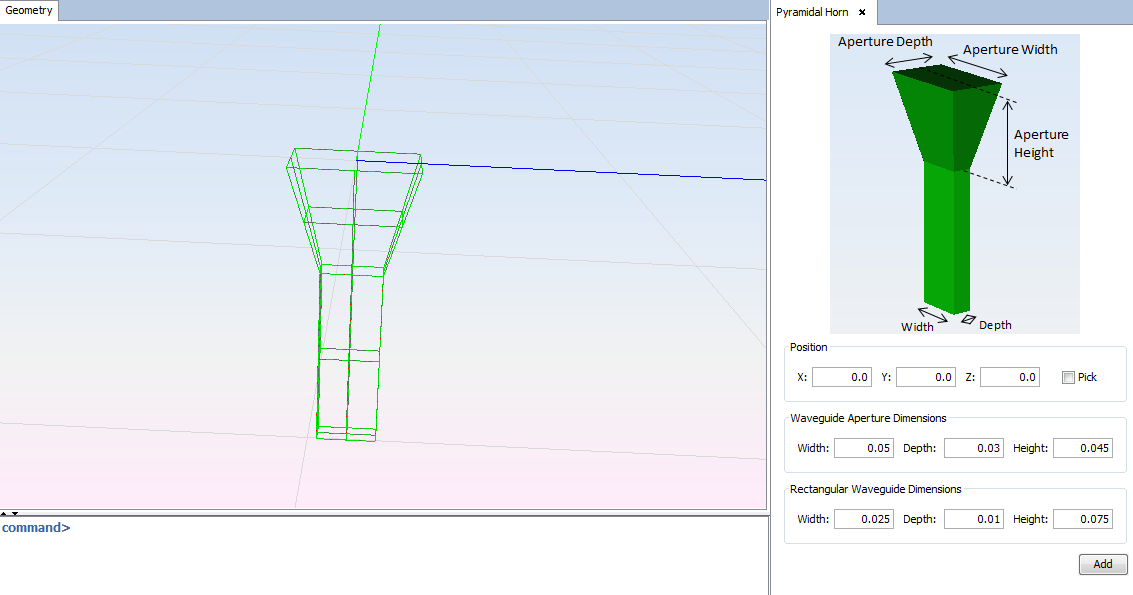Screen dimensions: 1133x595
Task: Click the Waveguide Aperture Height field
Action: pos(1082,448)
